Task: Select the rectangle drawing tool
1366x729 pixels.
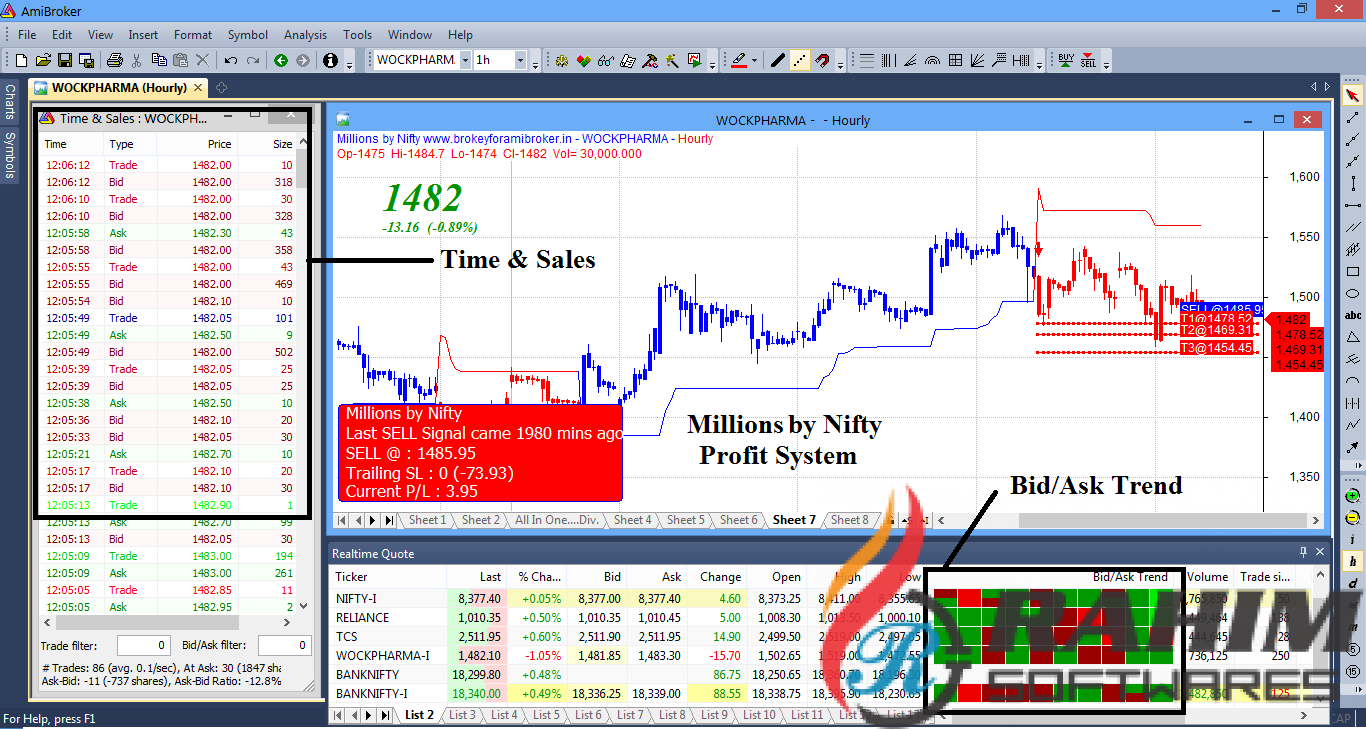Action: click(1353, 271)
